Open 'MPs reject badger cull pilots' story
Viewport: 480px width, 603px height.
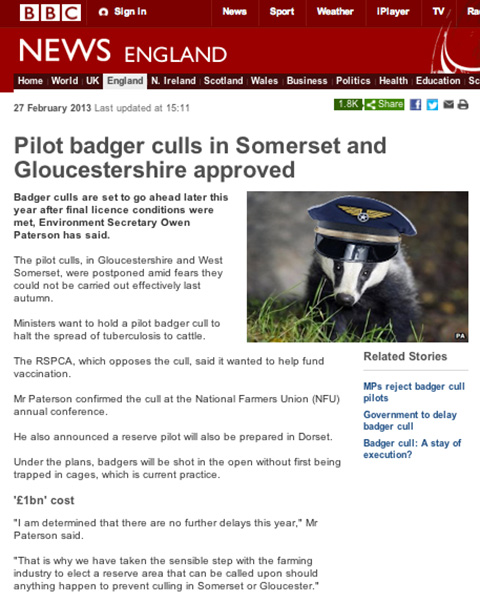click(414, 392)
